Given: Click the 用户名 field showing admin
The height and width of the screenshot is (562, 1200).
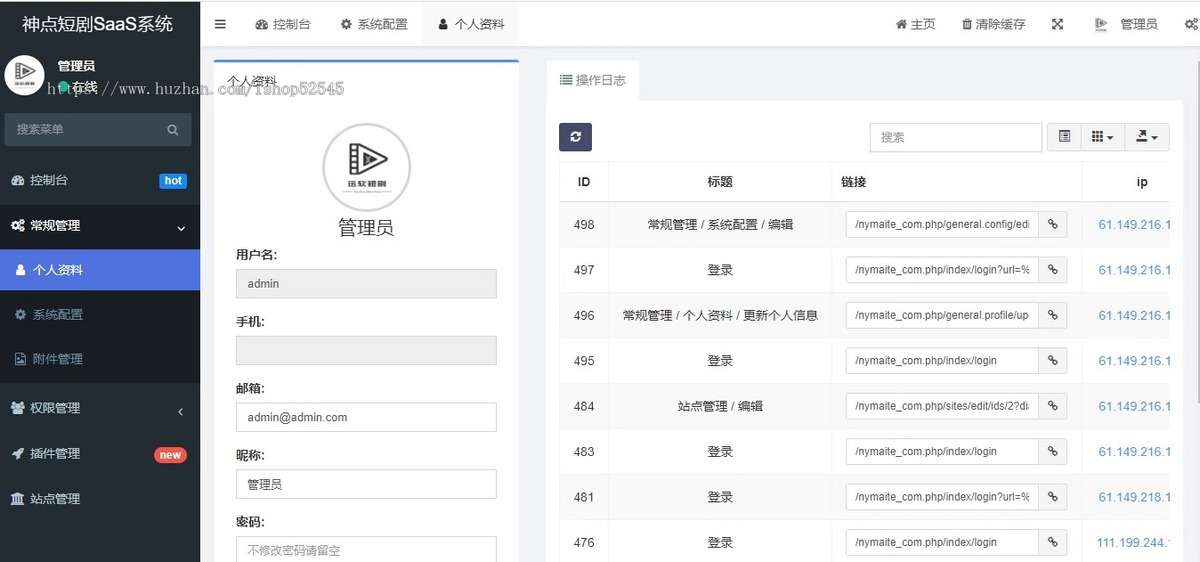Looking at the screenshot, I should pyautogui.click(x=366, y=284).
